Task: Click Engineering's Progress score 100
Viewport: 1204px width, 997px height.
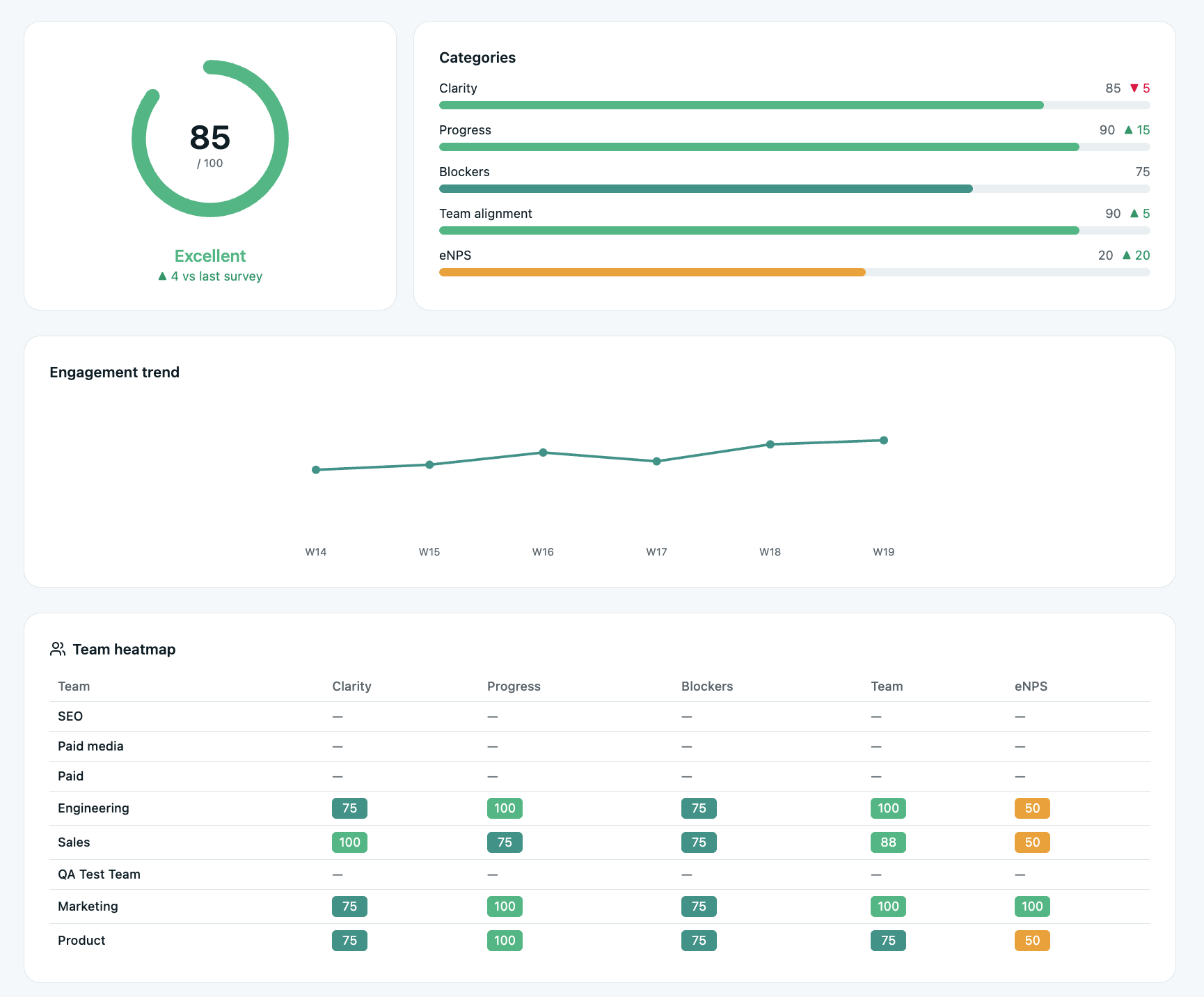Action: [505, 808]
